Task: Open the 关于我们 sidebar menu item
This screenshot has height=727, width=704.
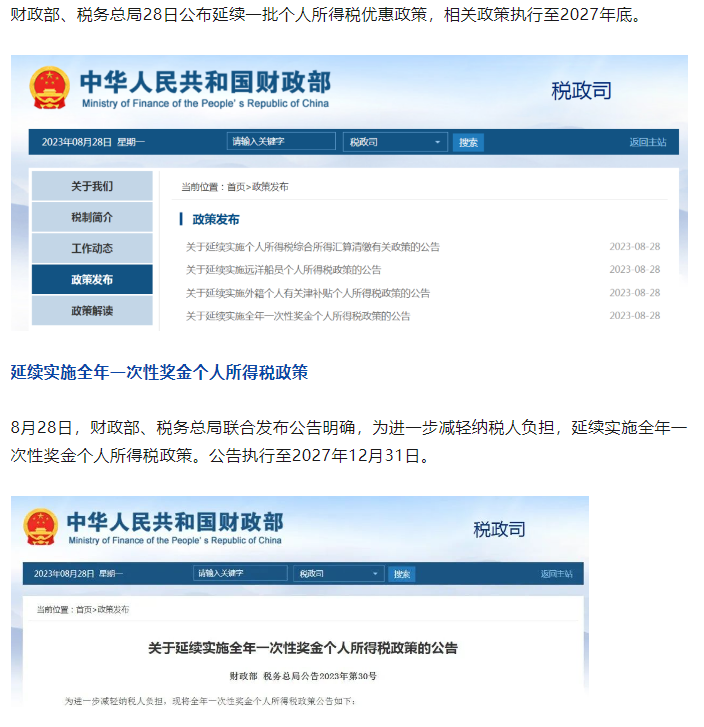Action: [92, 186]
